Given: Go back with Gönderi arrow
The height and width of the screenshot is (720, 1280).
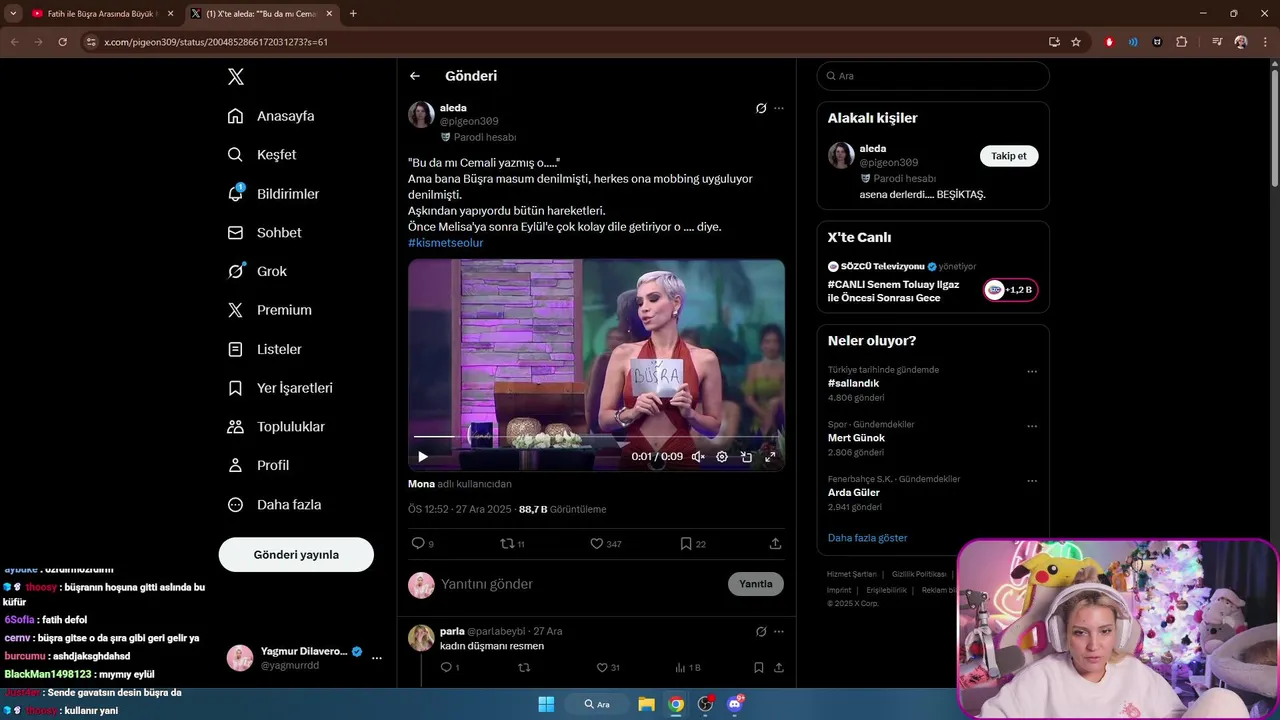Looking at the screenshot, I should [415, 76].
